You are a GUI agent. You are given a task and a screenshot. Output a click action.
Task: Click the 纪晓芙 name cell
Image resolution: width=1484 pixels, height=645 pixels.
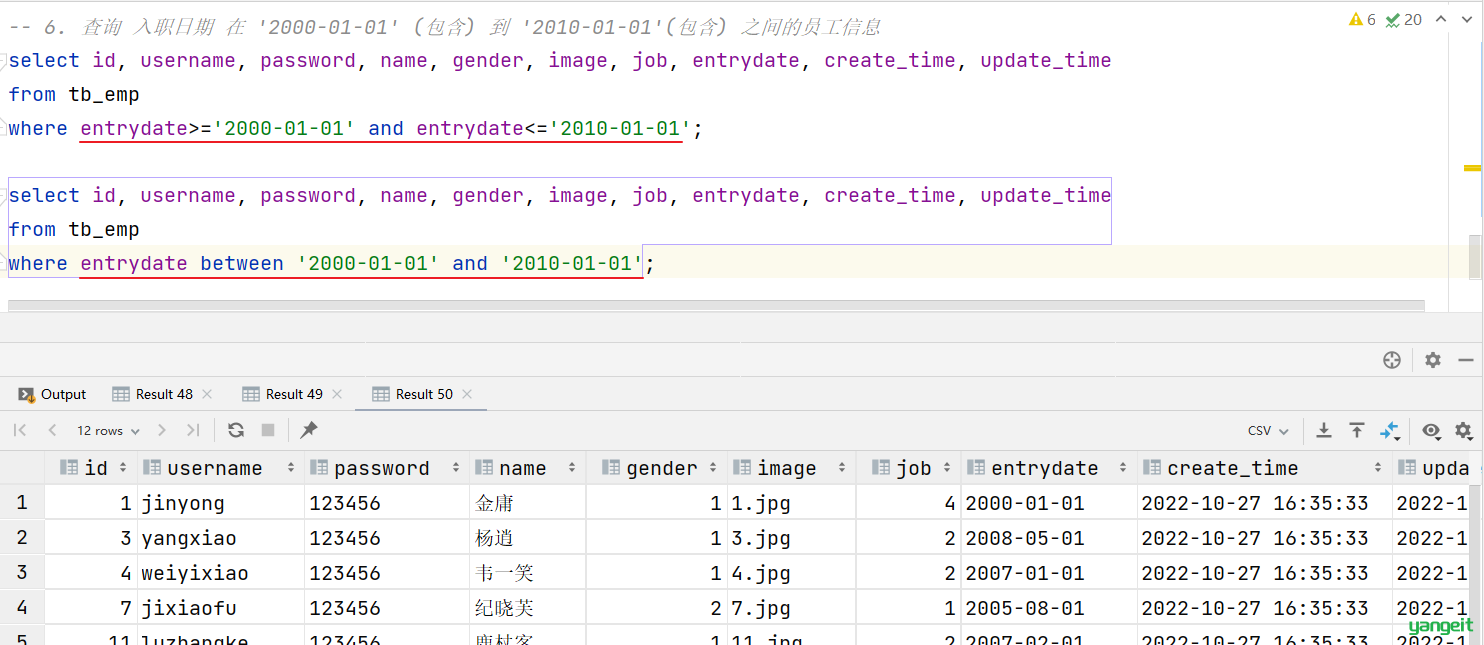tap(527, 608)
